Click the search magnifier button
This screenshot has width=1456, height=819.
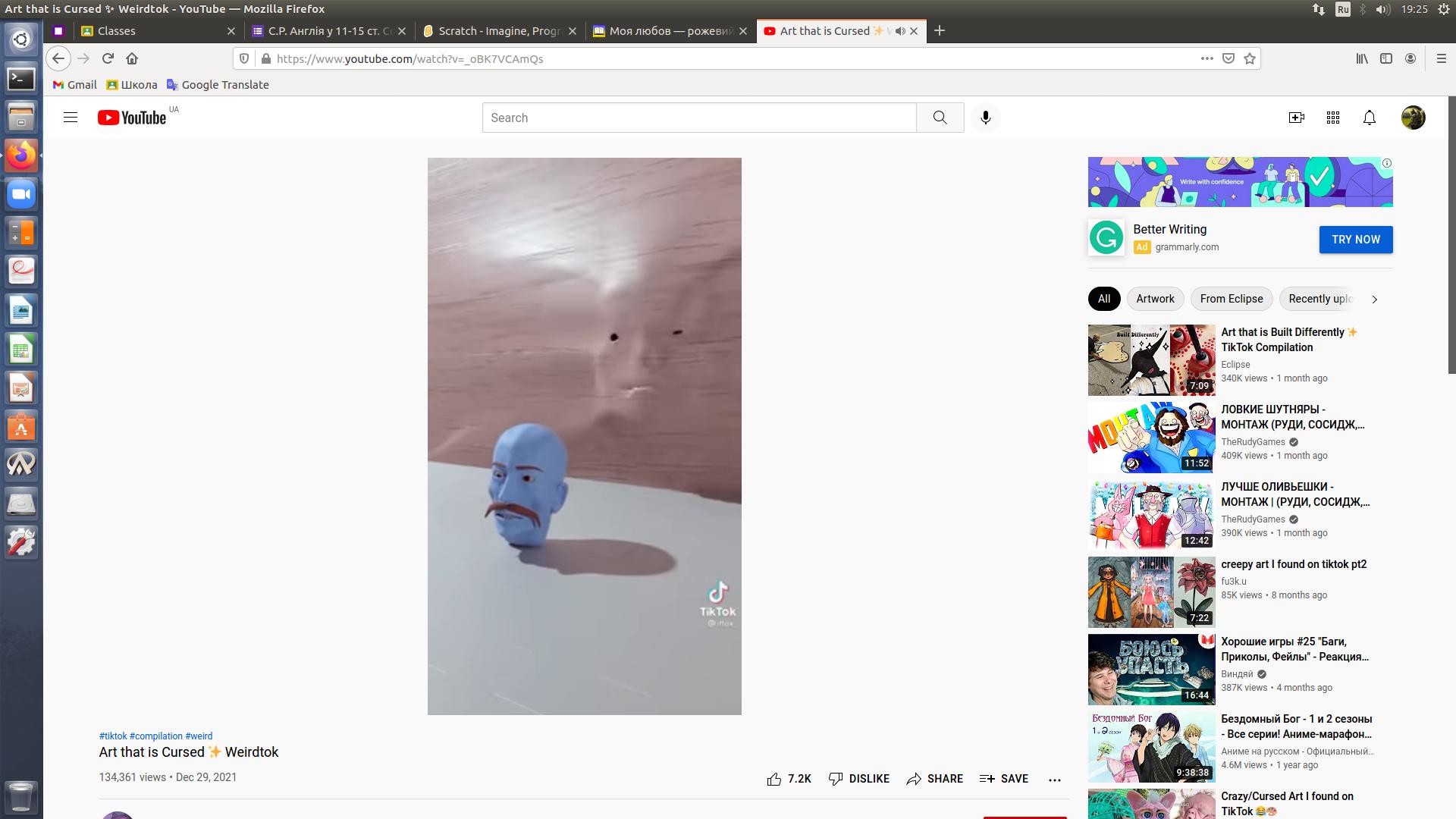click(940, 118)
